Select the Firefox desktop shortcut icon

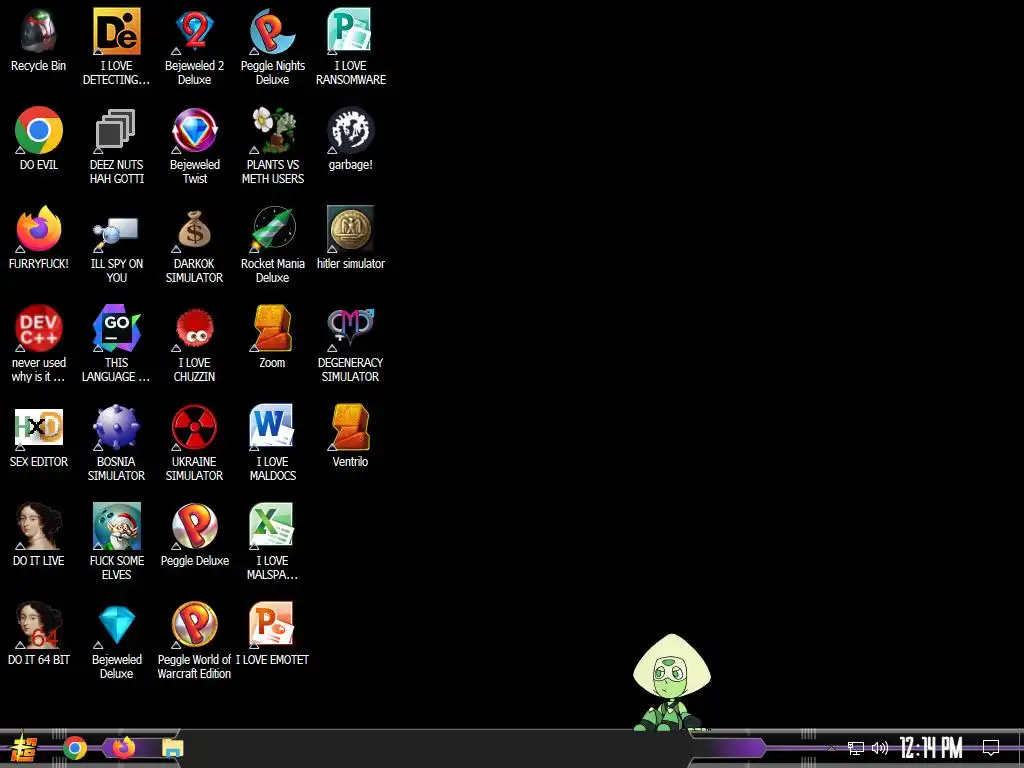[x=39, y=229]
